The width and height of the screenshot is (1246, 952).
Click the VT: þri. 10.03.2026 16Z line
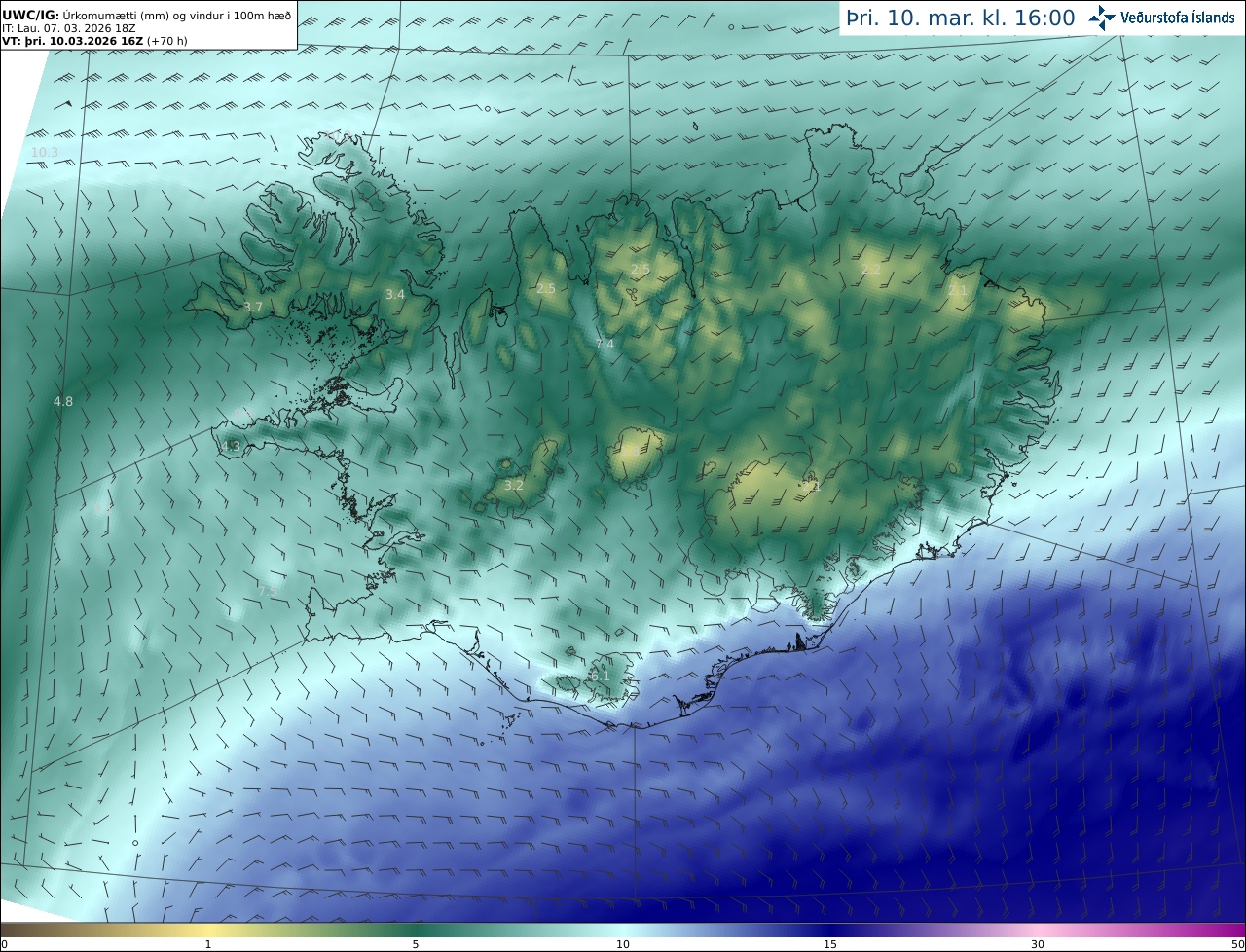pyautogui.click(x=94, y=41)
